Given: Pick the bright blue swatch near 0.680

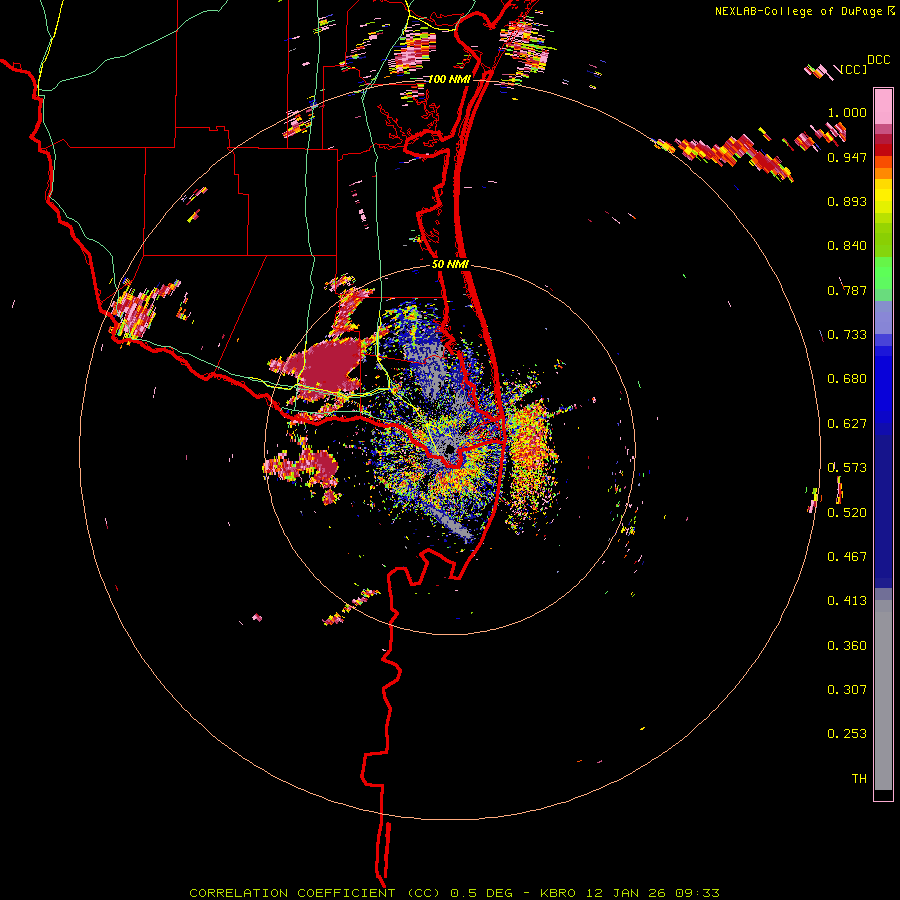Looking at the screenshot, I should click(883, 385).
